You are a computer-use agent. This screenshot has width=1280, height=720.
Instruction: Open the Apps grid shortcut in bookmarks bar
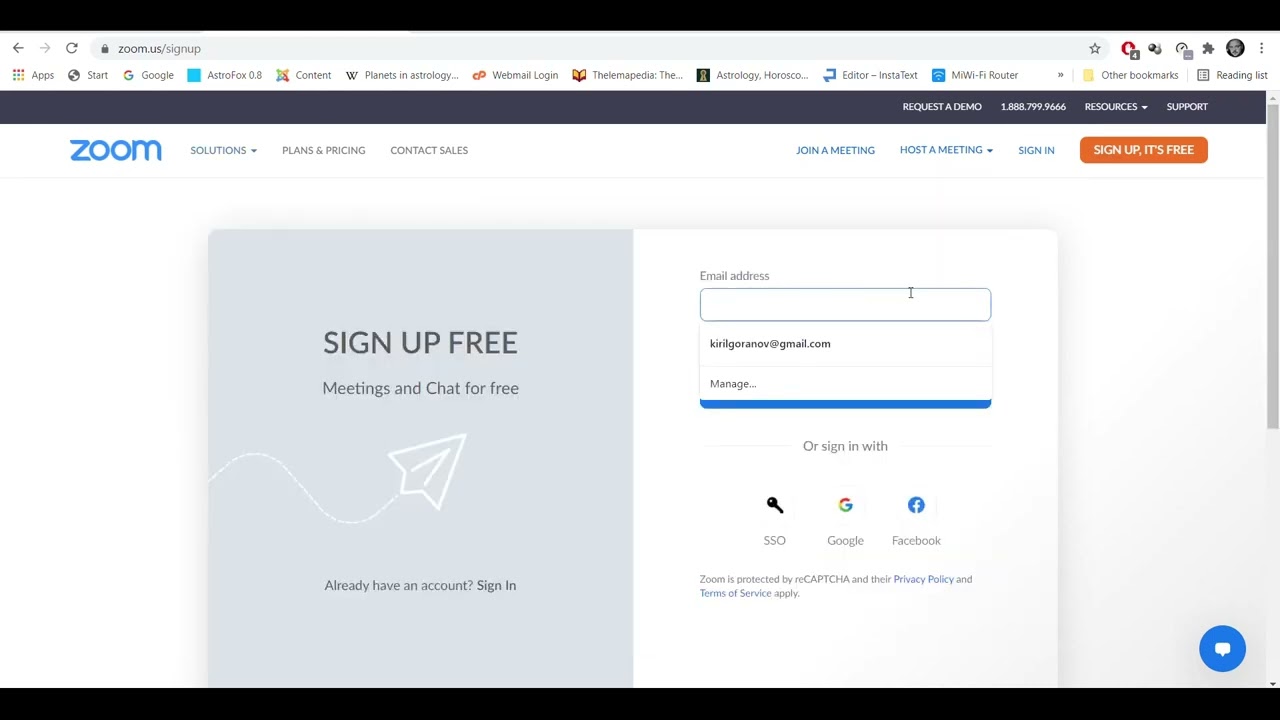pos(33,75)
